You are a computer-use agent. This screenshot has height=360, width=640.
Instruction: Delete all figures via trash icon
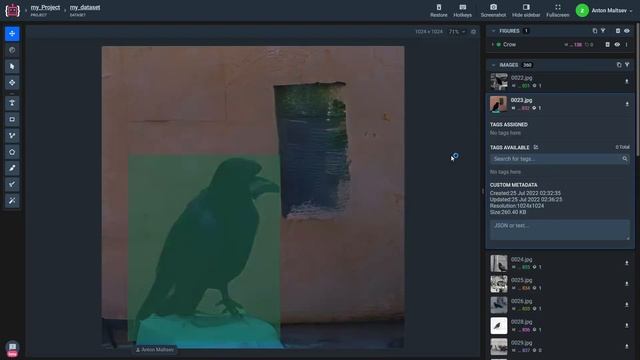click(x=618, y=31)
